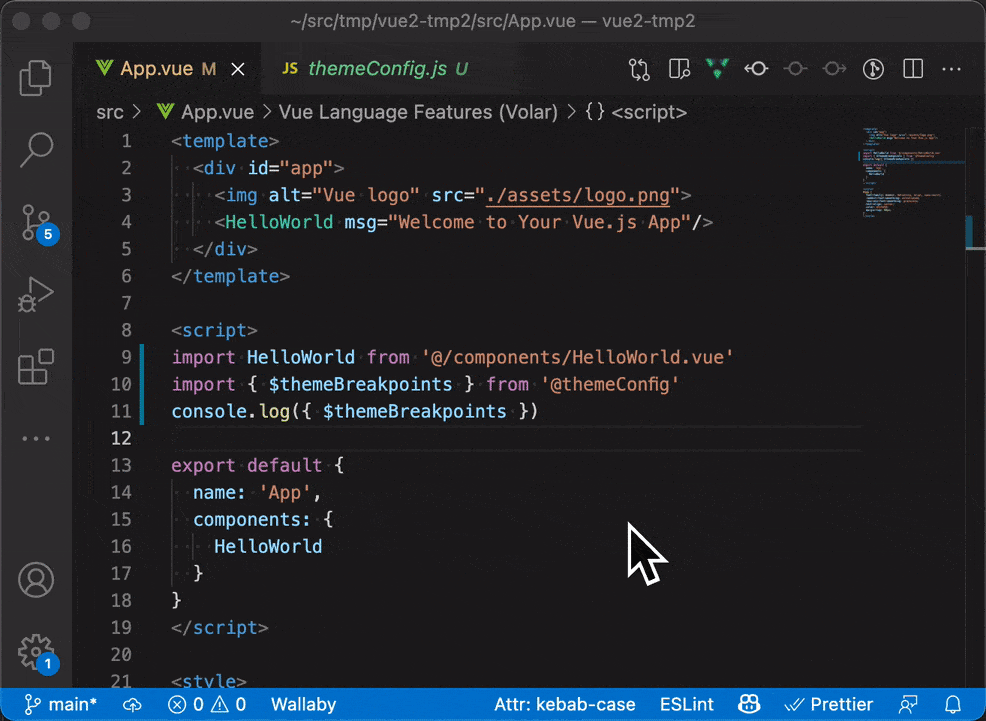986x721 pixels.
Task: Close the App.vue tab
Action: pos(238,69)
